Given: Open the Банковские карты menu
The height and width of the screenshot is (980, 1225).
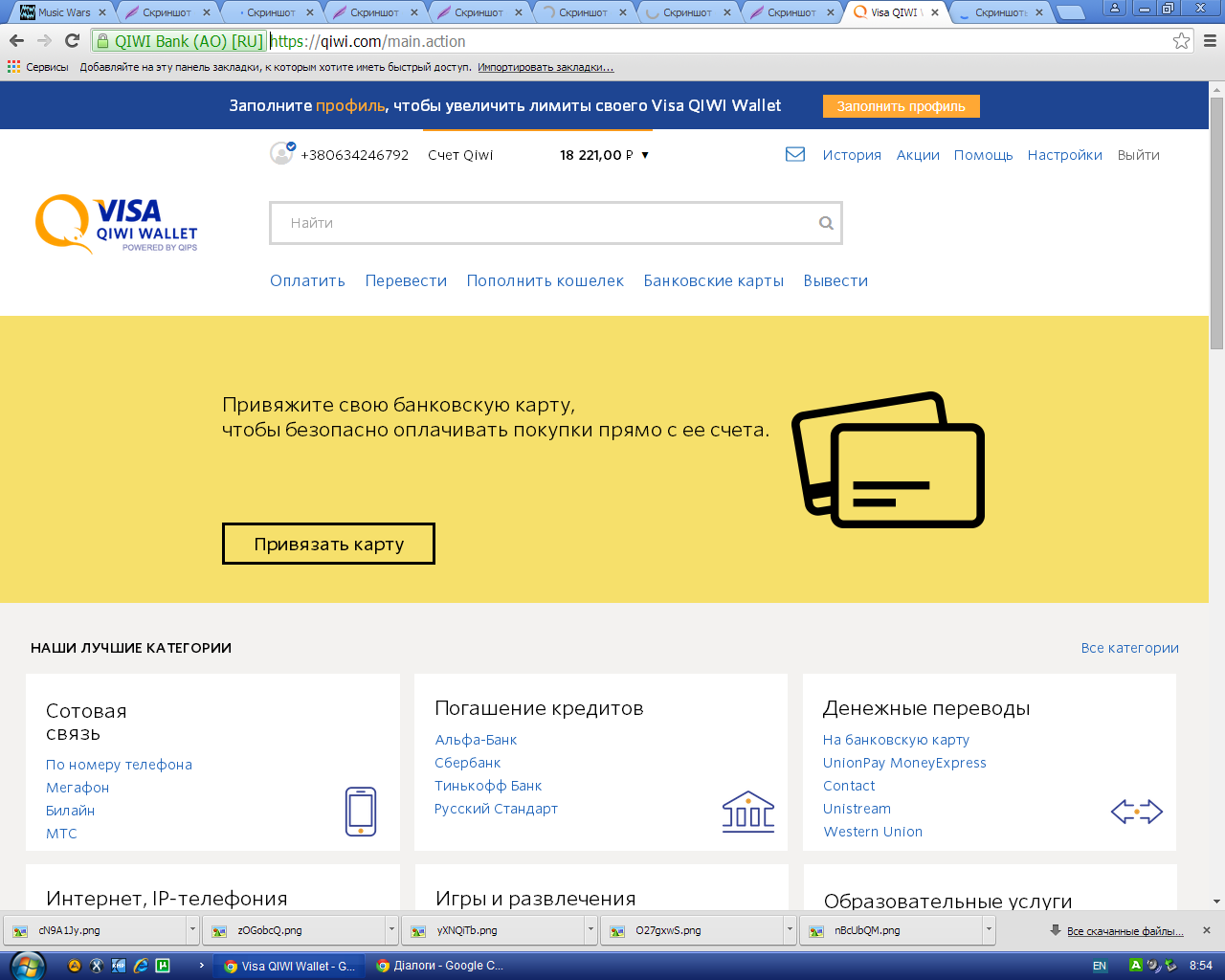Looking at the screenshot, I should pos(714,280).
